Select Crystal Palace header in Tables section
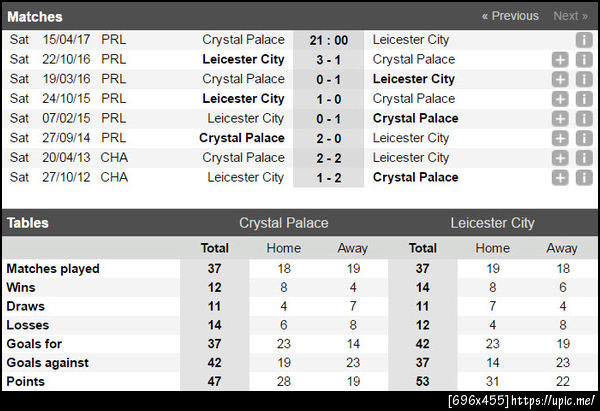 [283, 223]
